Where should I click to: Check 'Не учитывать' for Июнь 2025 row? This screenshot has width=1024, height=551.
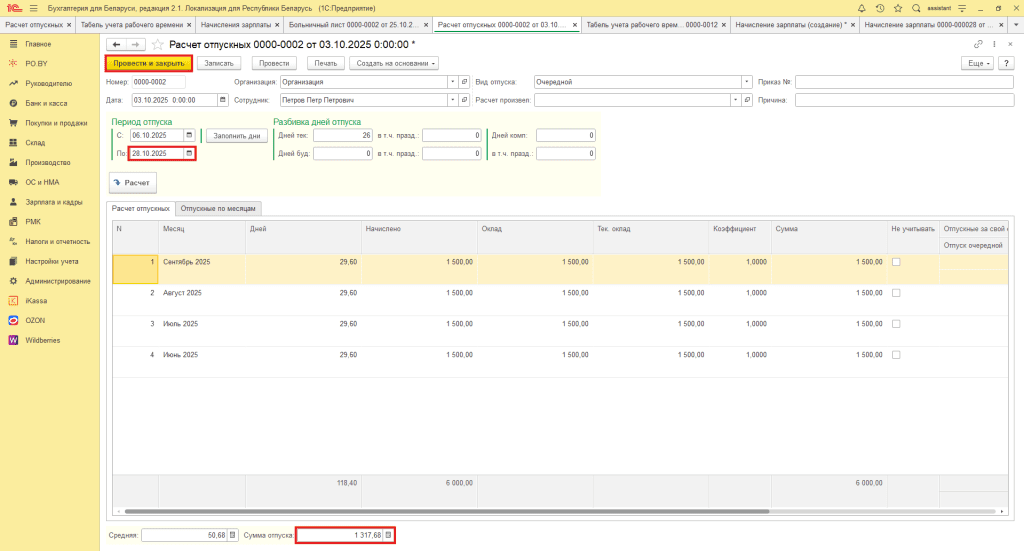(x=896, y=355)
